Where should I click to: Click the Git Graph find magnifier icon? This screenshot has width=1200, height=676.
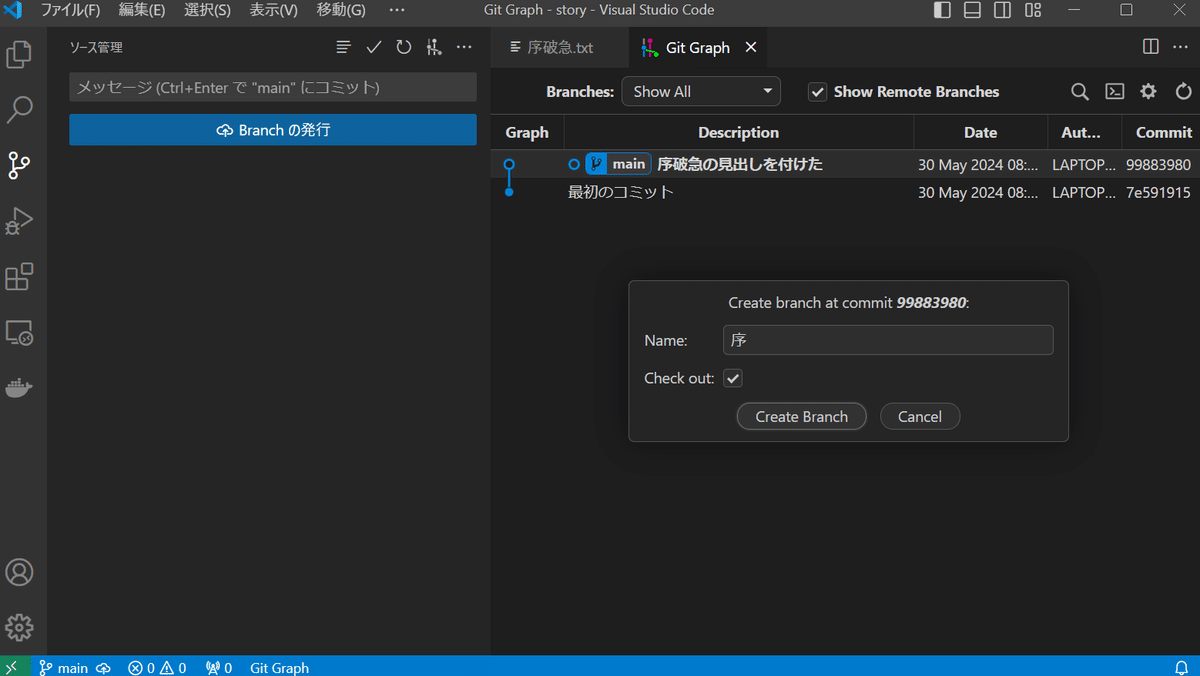coord(1080,91)
